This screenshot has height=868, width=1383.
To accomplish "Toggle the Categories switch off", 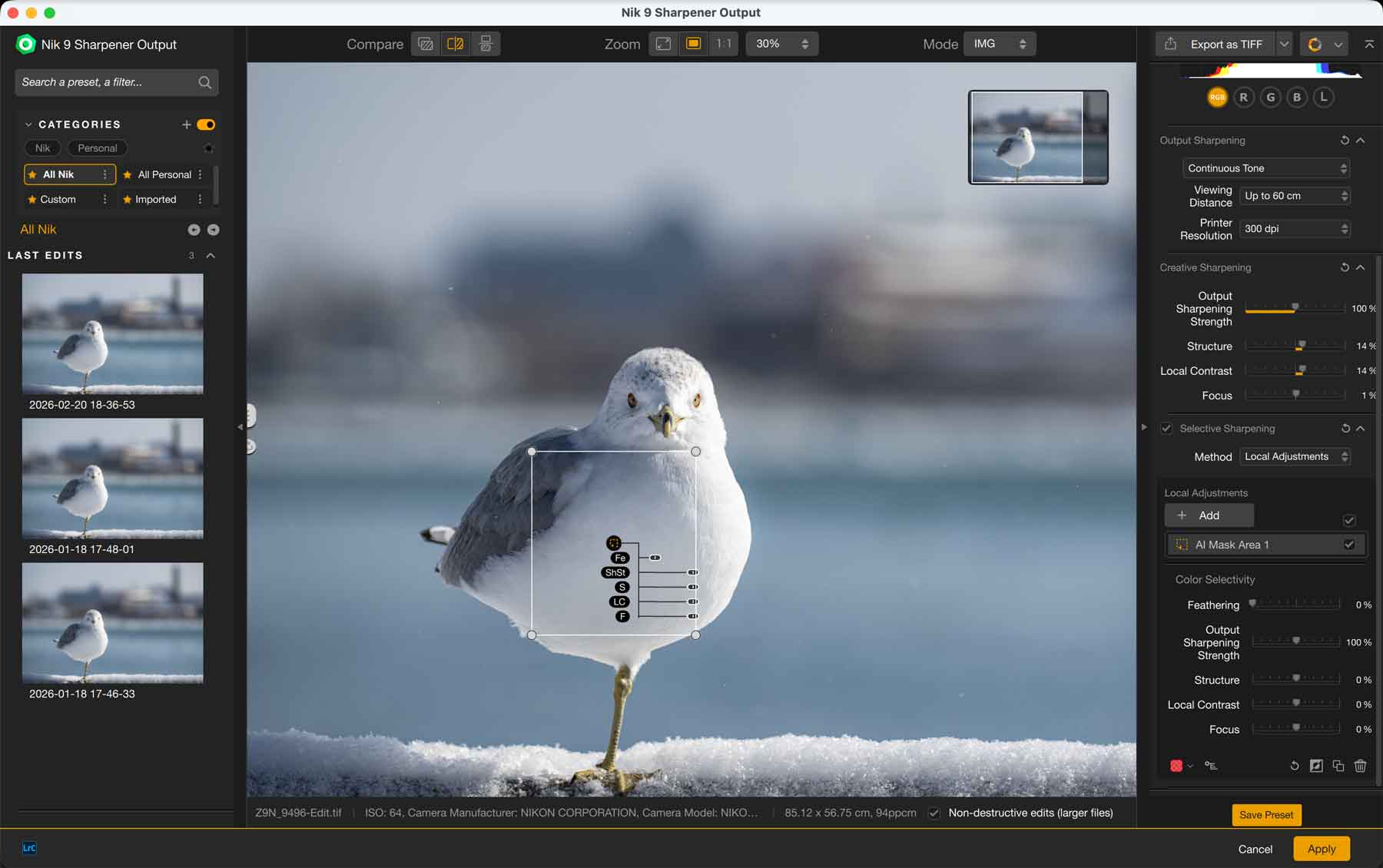I will (206, 124).
